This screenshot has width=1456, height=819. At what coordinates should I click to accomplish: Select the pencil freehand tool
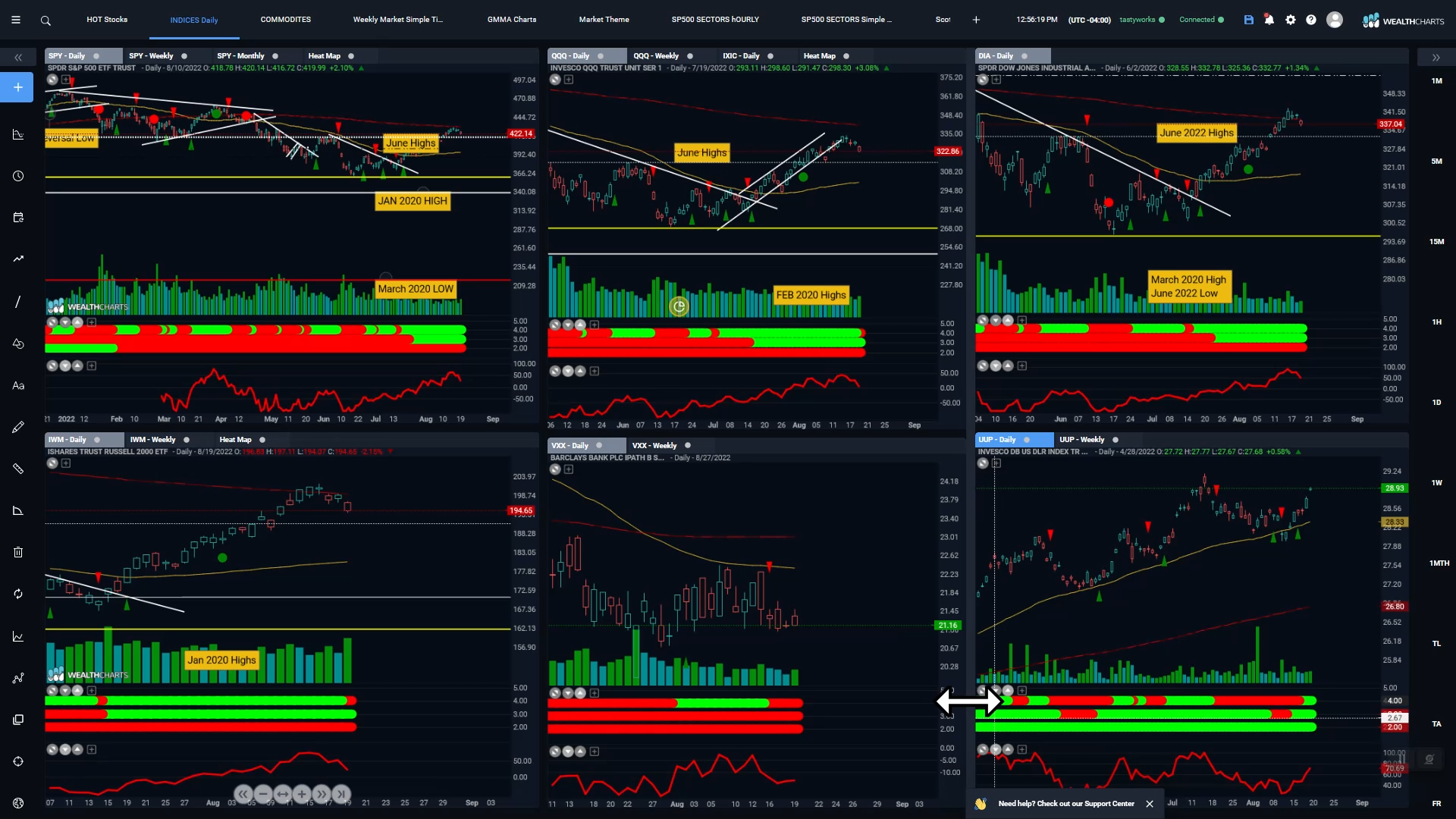[18, 428]
